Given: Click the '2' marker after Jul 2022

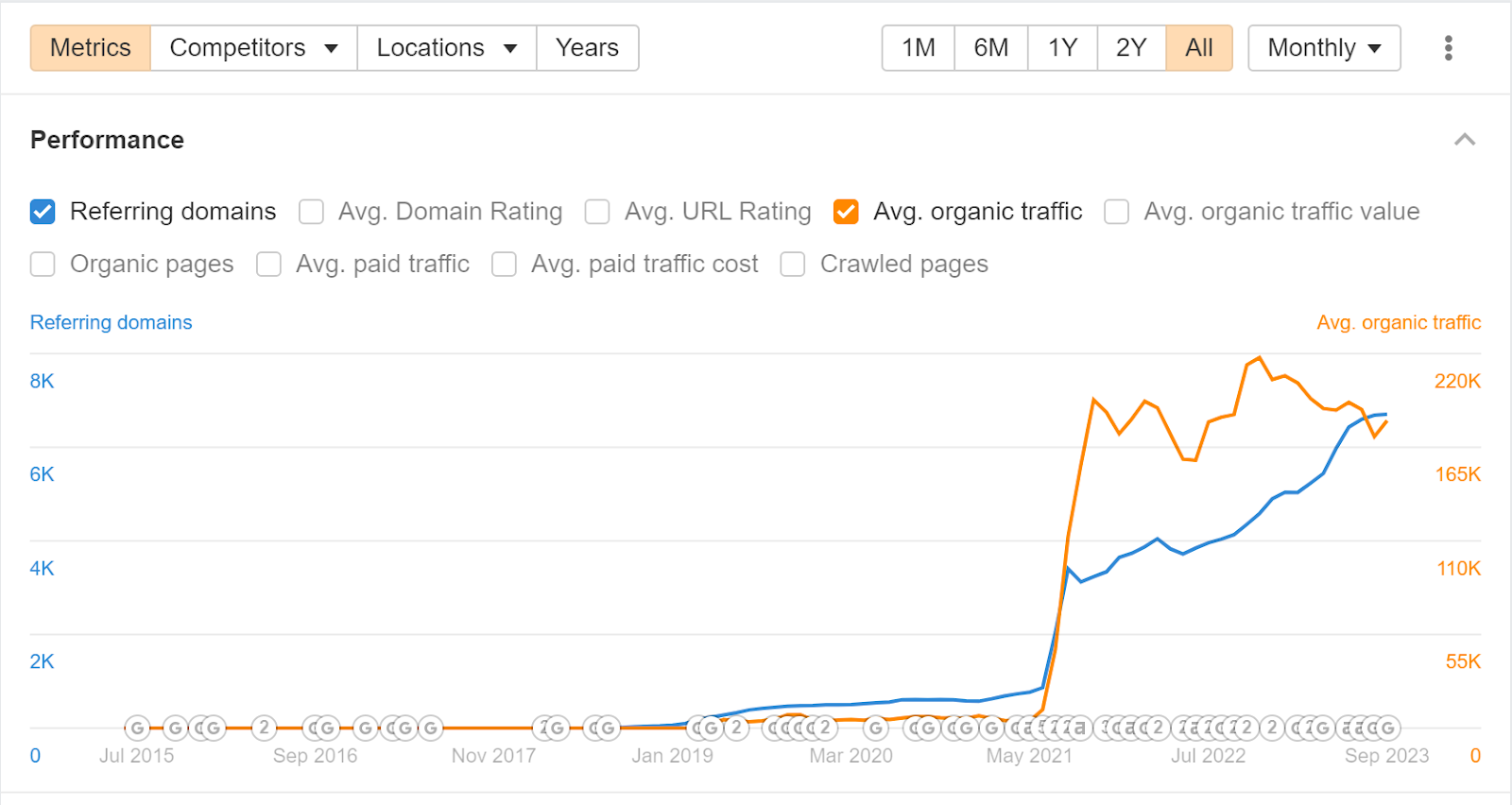Looking at the screenshot, I should coord(1272,728).
